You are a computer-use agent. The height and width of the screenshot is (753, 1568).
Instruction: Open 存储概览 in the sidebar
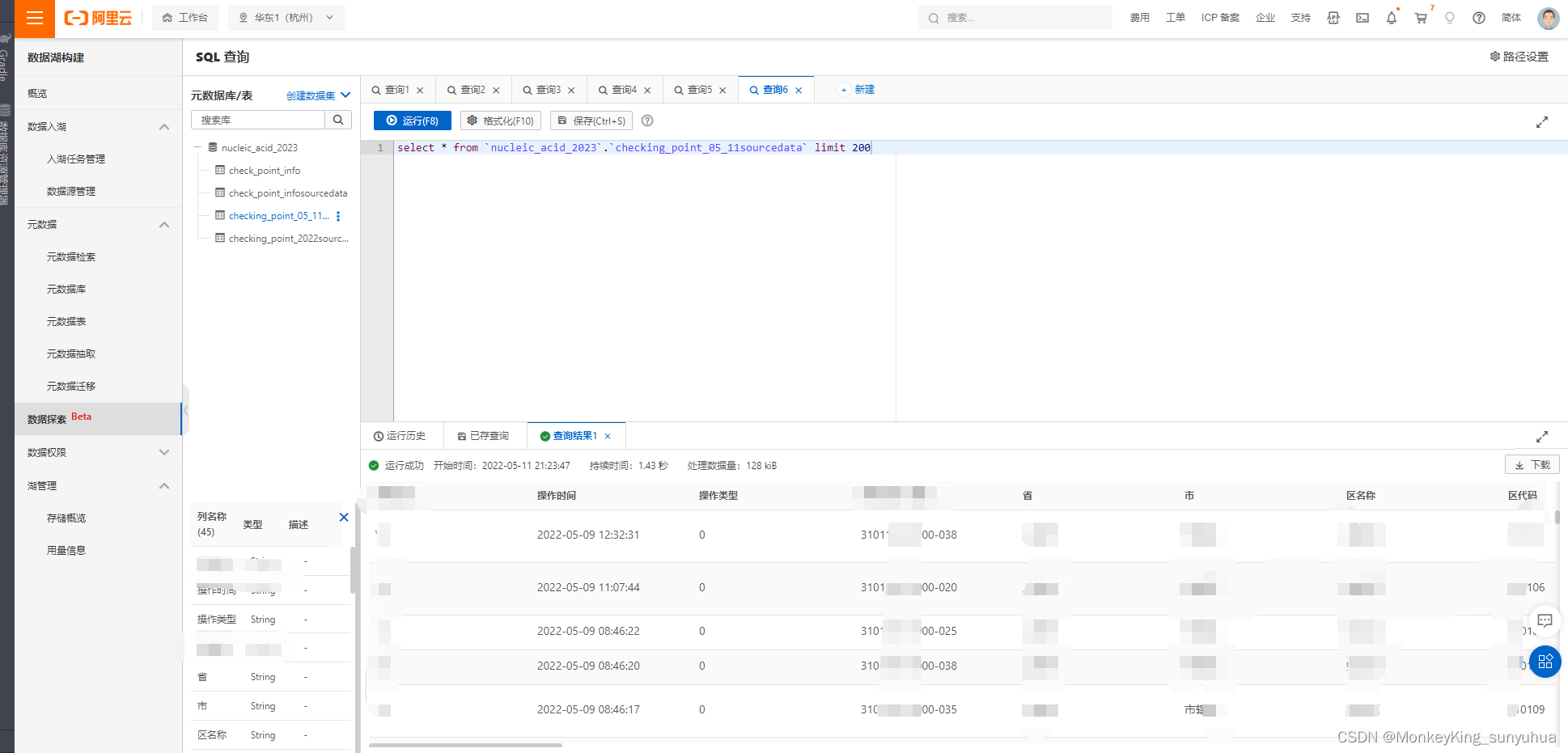click(x=66, y=518)
